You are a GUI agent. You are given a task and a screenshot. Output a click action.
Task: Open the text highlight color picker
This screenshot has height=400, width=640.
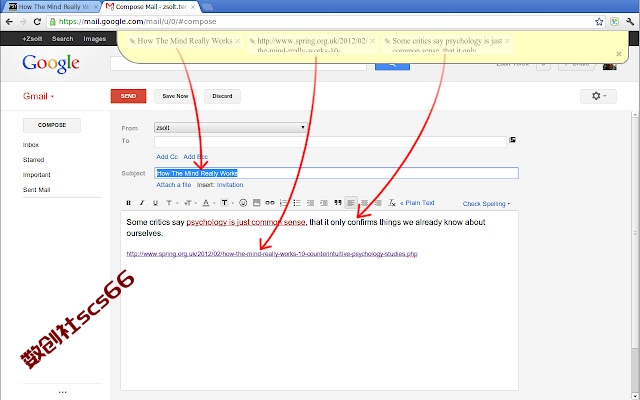tap(227, 203)
